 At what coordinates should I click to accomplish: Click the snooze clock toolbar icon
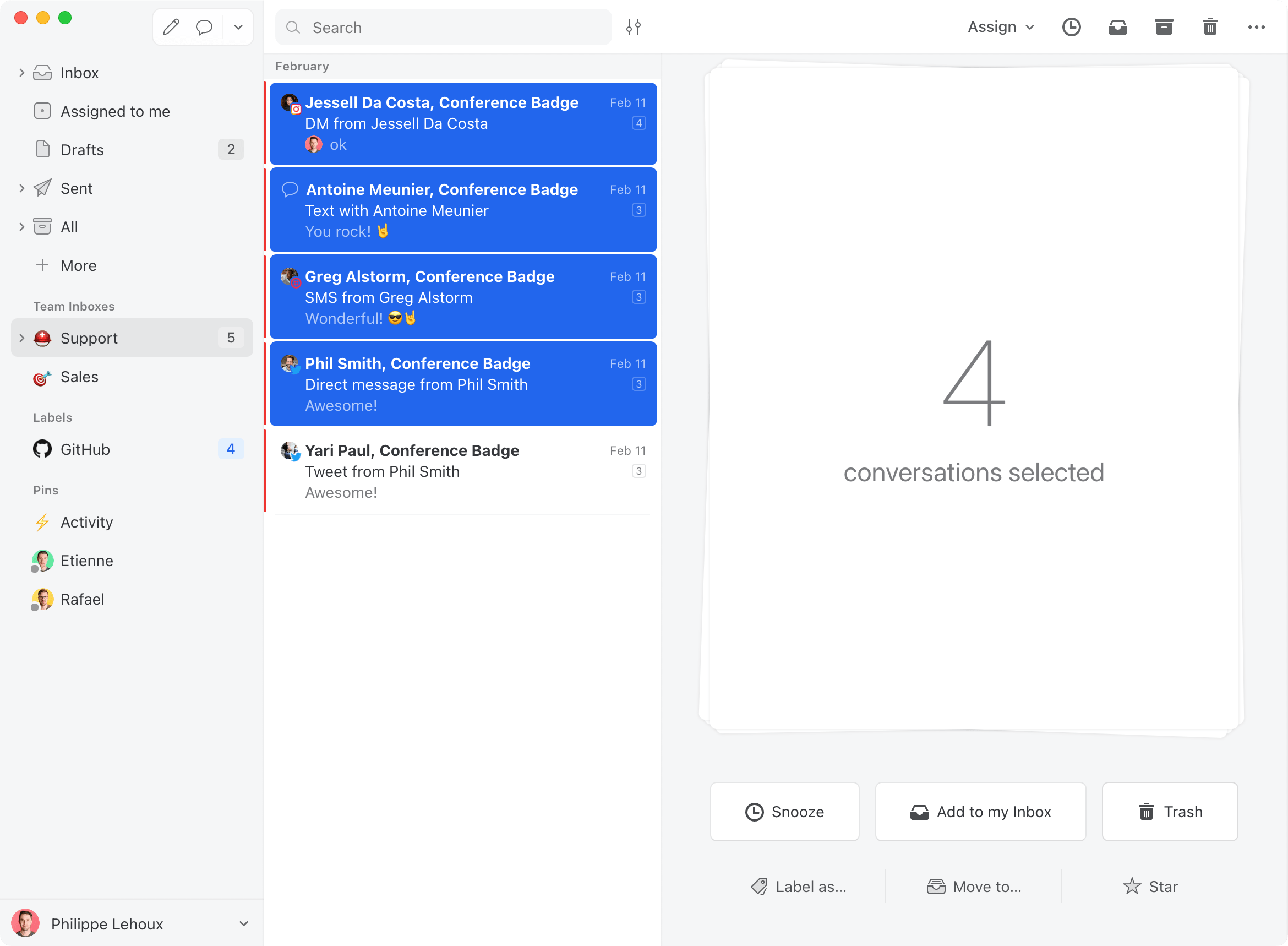pos(1071,27)
